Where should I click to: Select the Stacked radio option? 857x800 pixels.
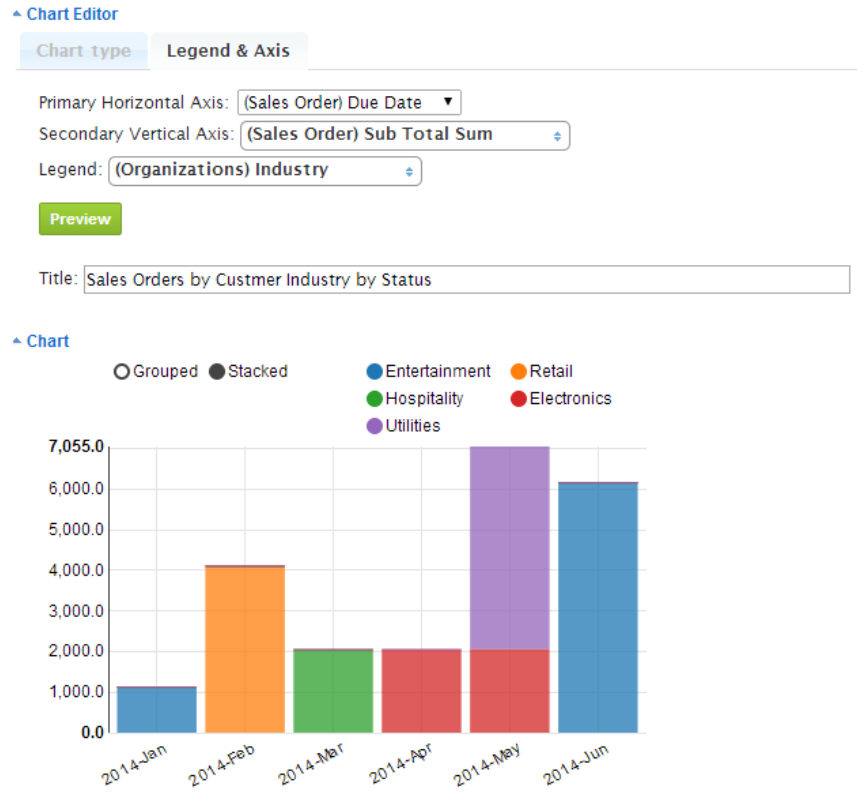217,372
